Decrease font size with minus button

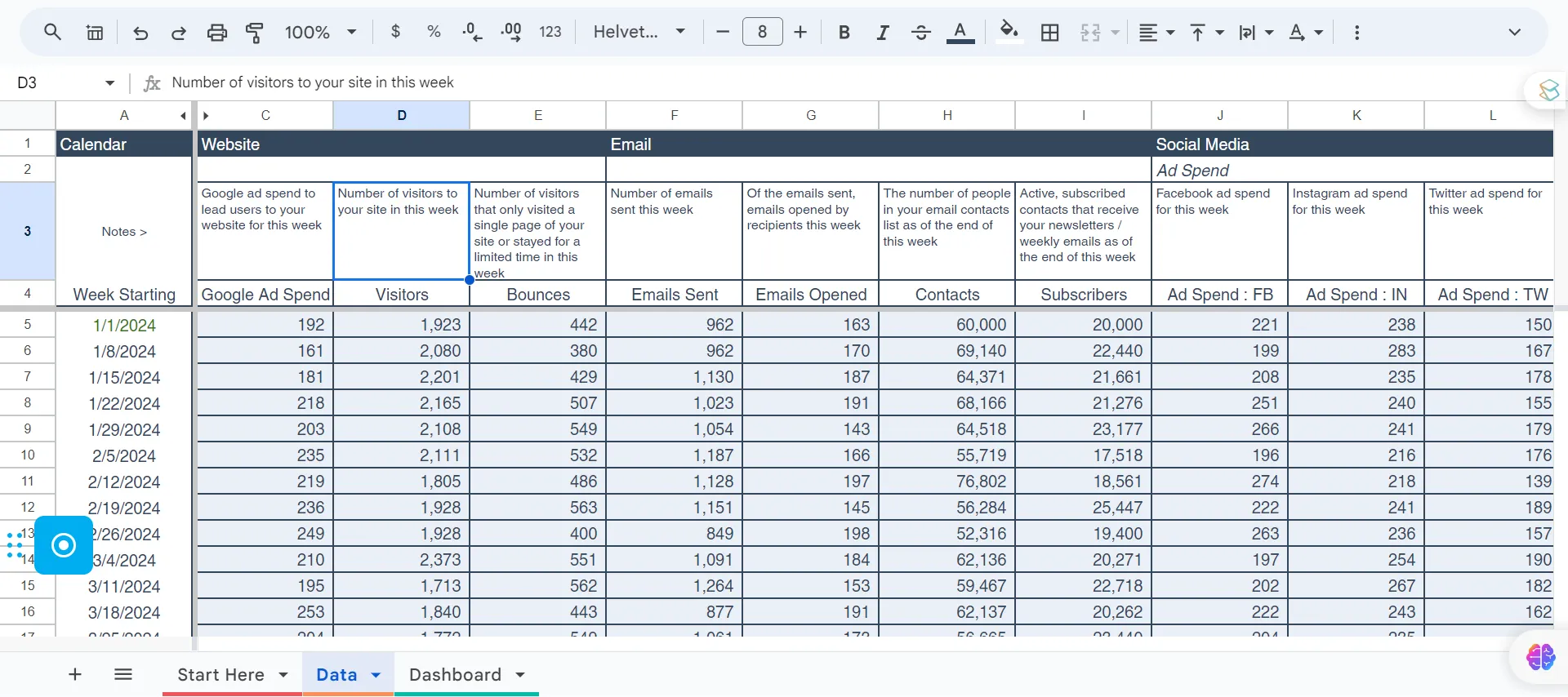[x=723, y=32]
